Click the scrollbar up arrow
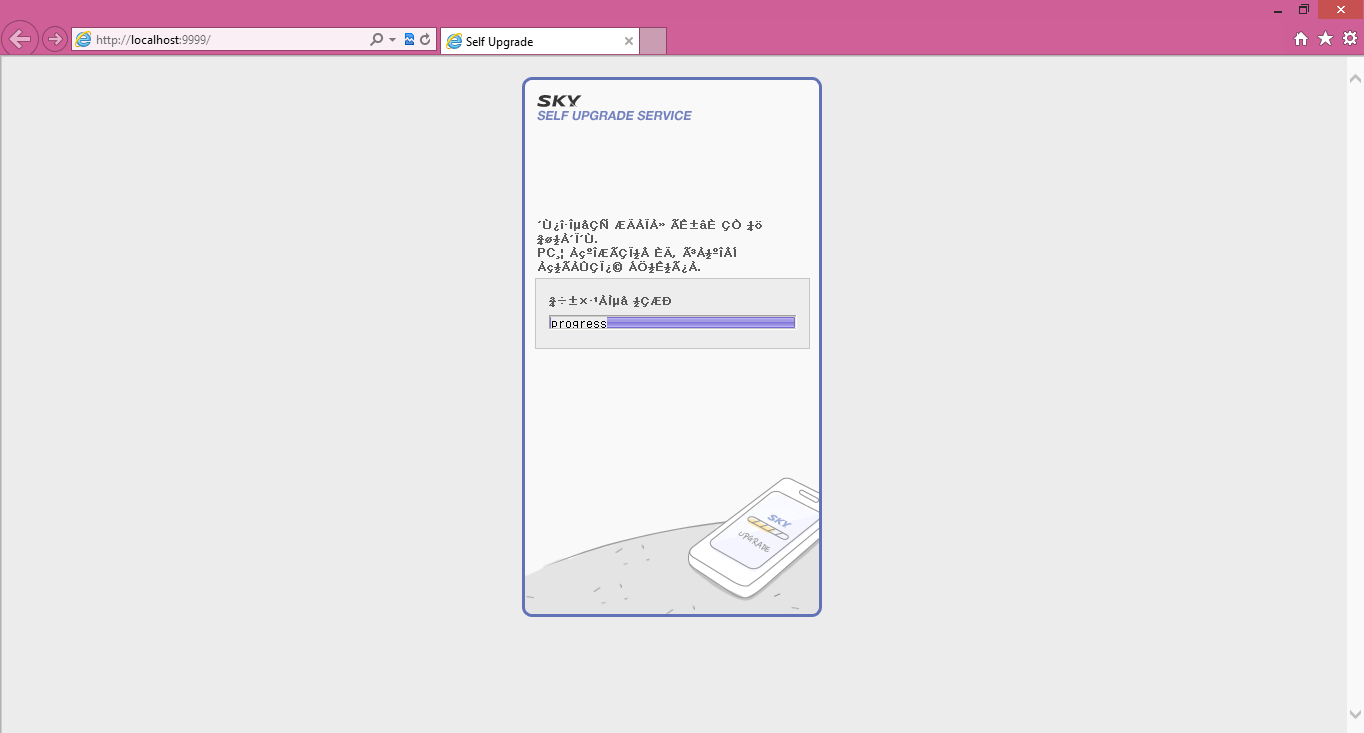Image resolution: width=1364 pixels, height=733 pixels. click(1355, 78)
